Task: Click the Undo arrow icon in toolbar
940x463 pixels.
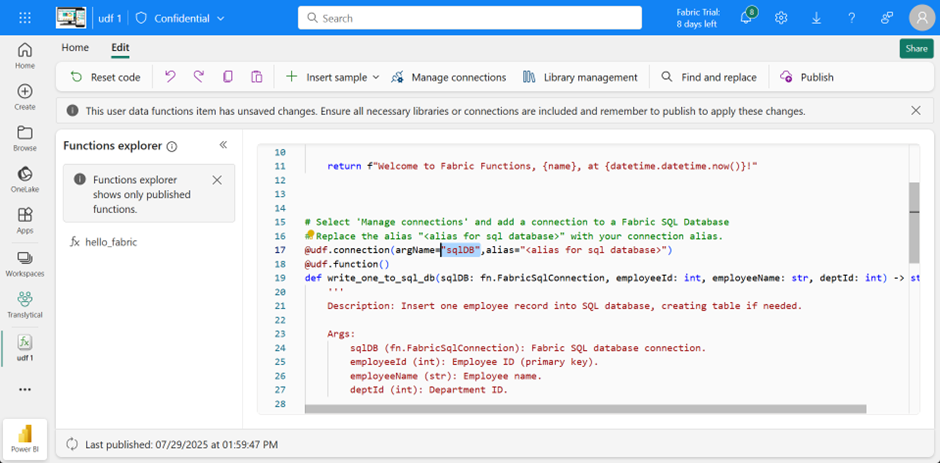Action: [x=170, y=77]
